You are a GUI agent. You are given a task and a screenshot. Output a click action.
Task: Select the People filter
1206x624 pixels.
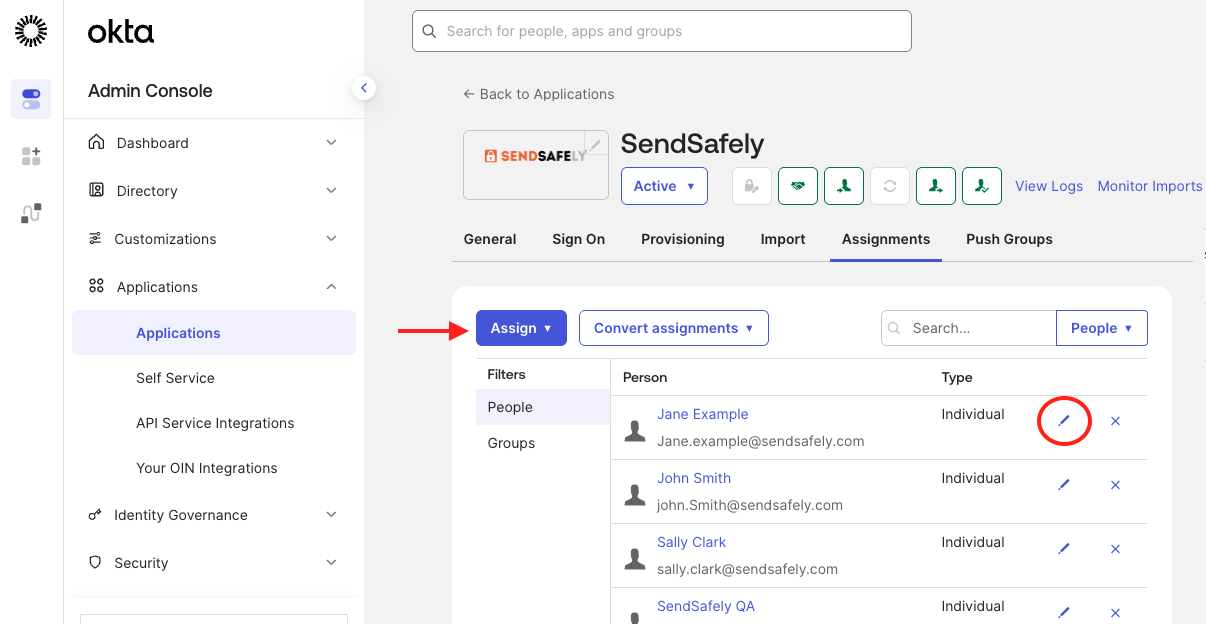(x=543, y=407)
